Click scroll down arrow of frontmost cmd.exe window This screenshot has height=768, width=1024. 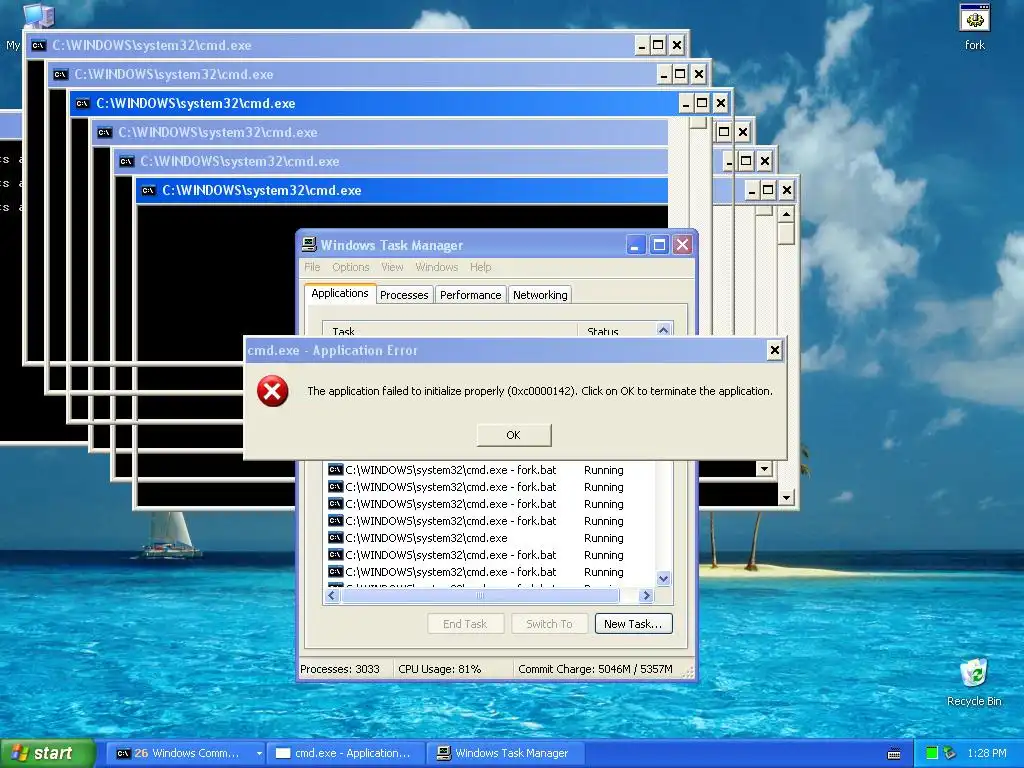786,498
